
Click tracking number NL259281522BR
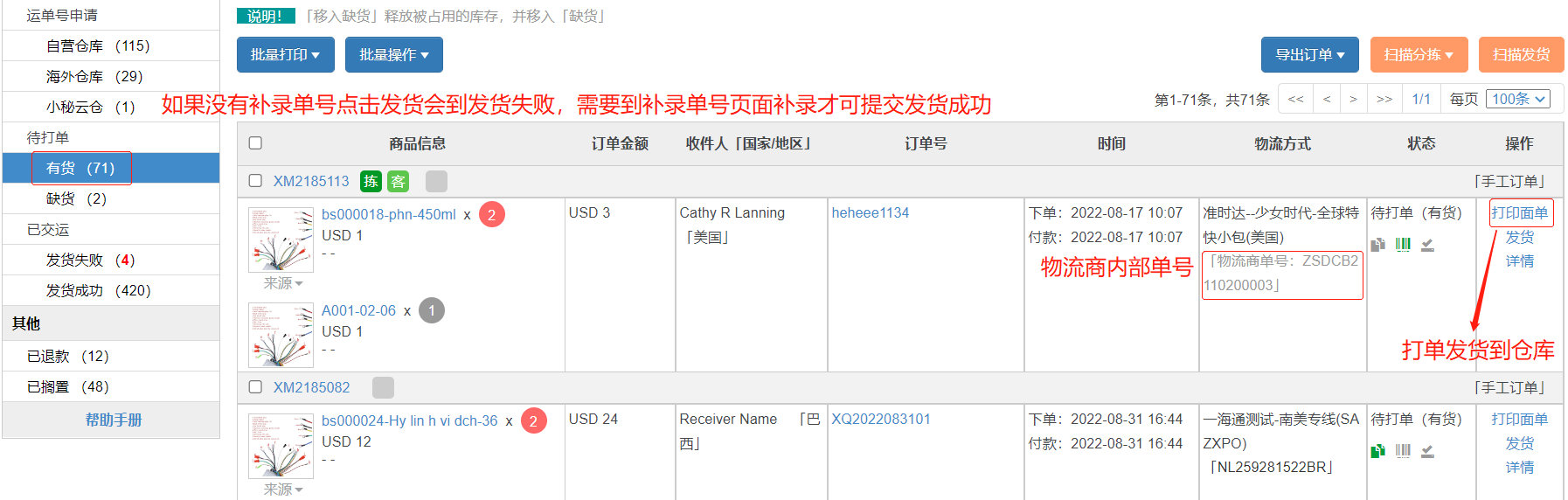(x=1271, y=467)
